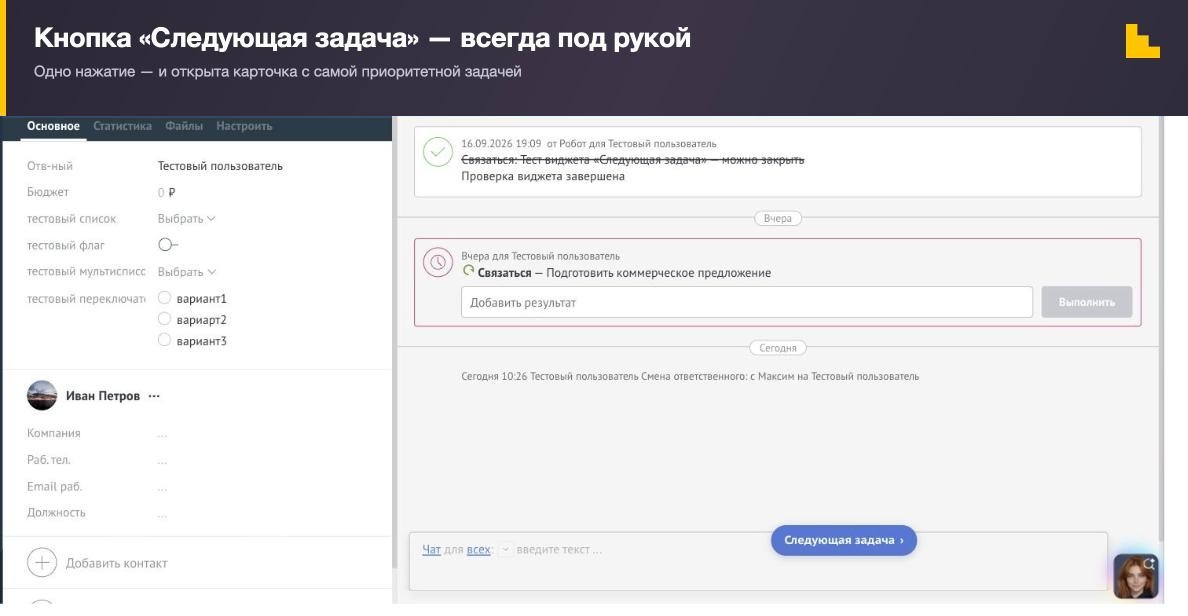1188x616 pixels.
Task: Click the Должность empty value
Action: [162, 514]
